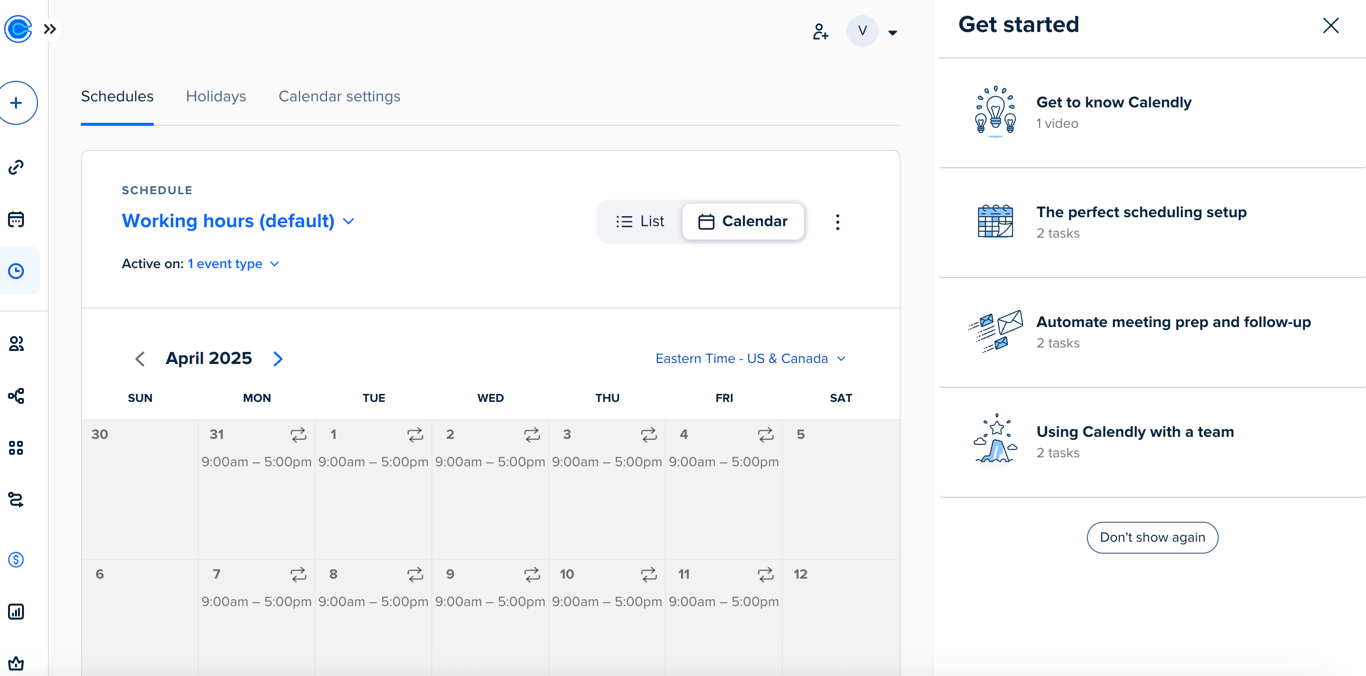Switch to List view
This screenshot has height=676, width=1366.
(640, 222)
